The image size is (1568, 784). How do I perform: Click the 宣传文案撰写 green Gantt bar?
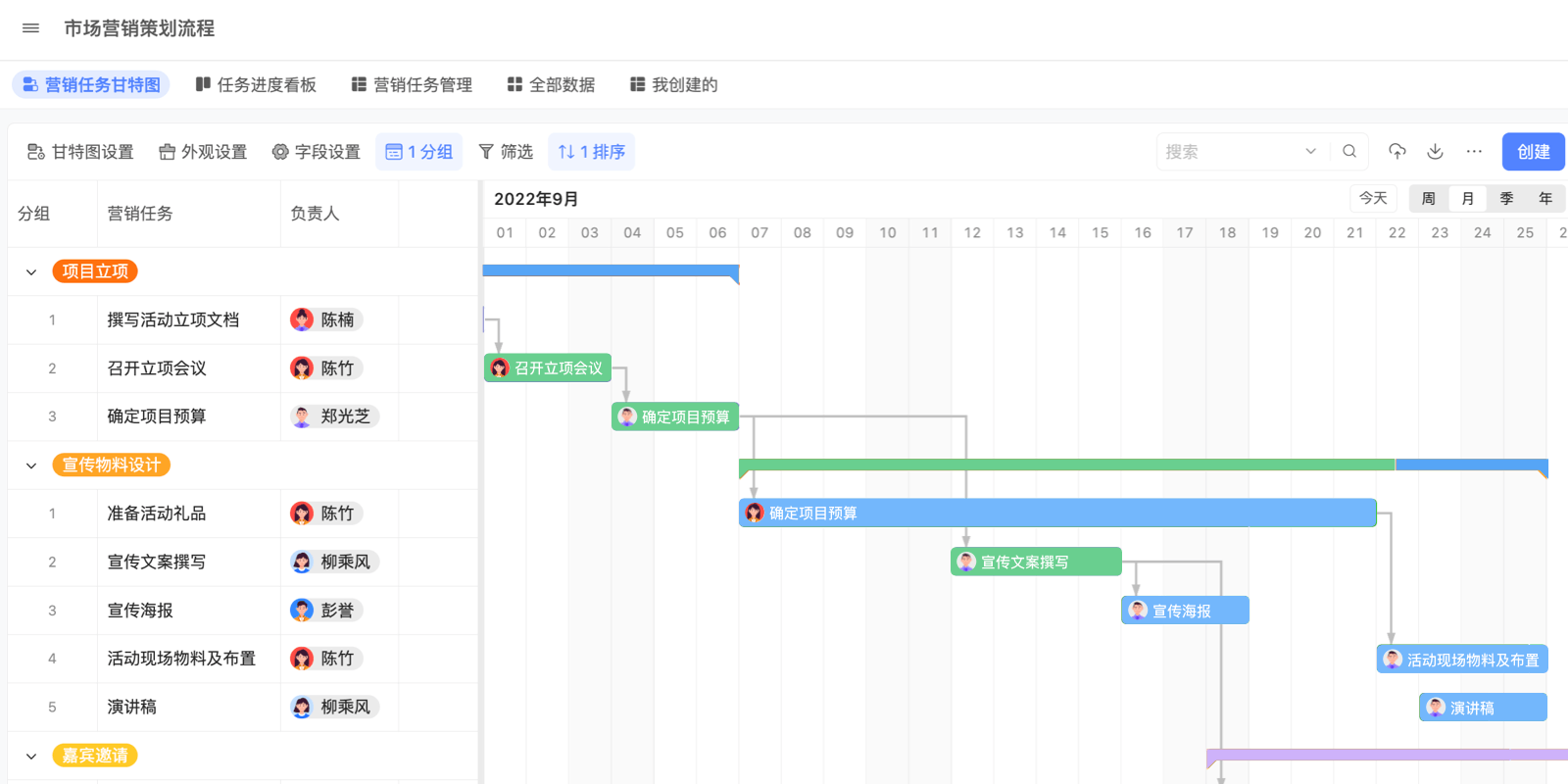point(1036,562)
